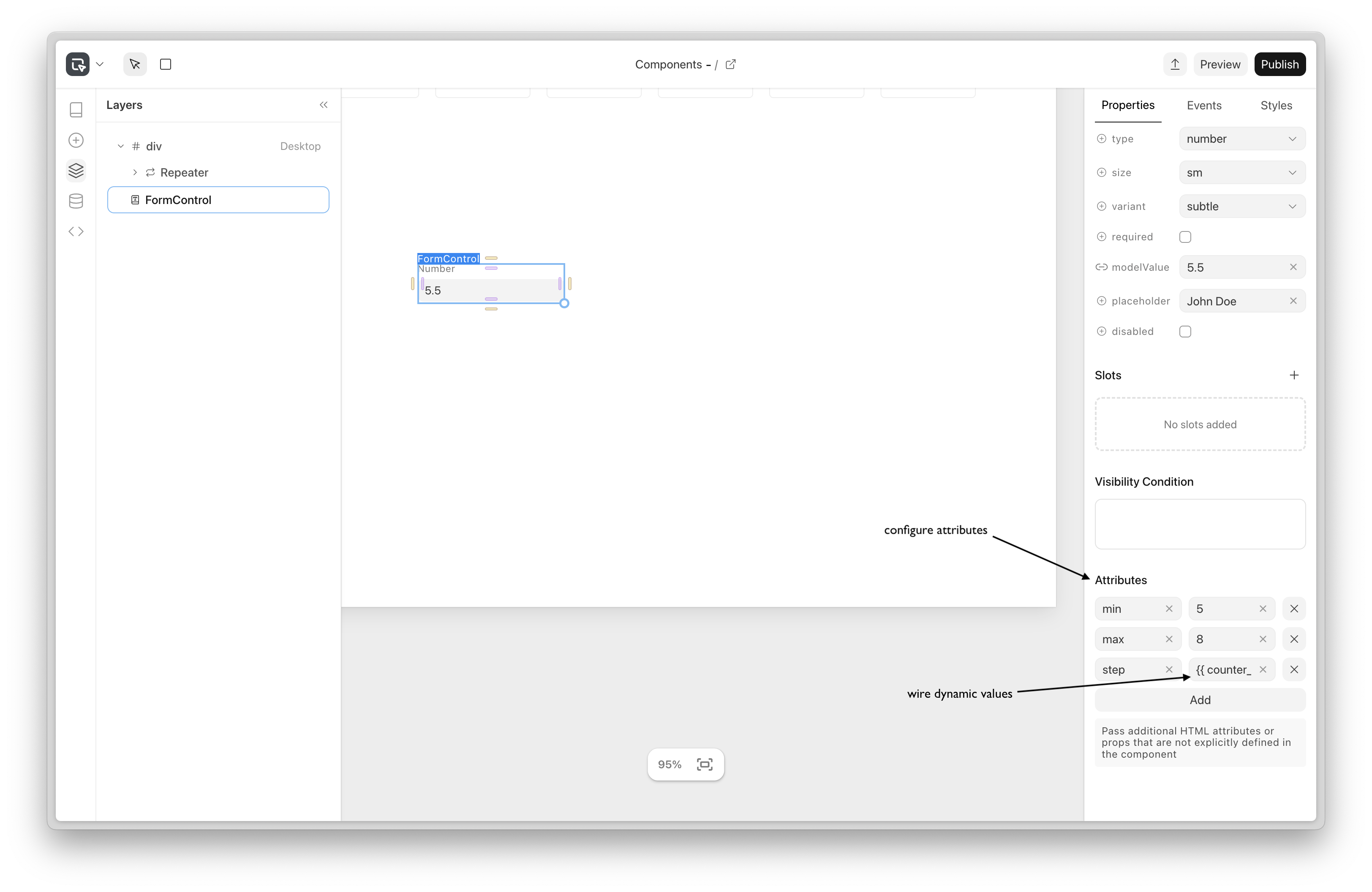This screenshot has width=1372, height=892.
Task: Select the pointer cursor tool
Action: 135,64
